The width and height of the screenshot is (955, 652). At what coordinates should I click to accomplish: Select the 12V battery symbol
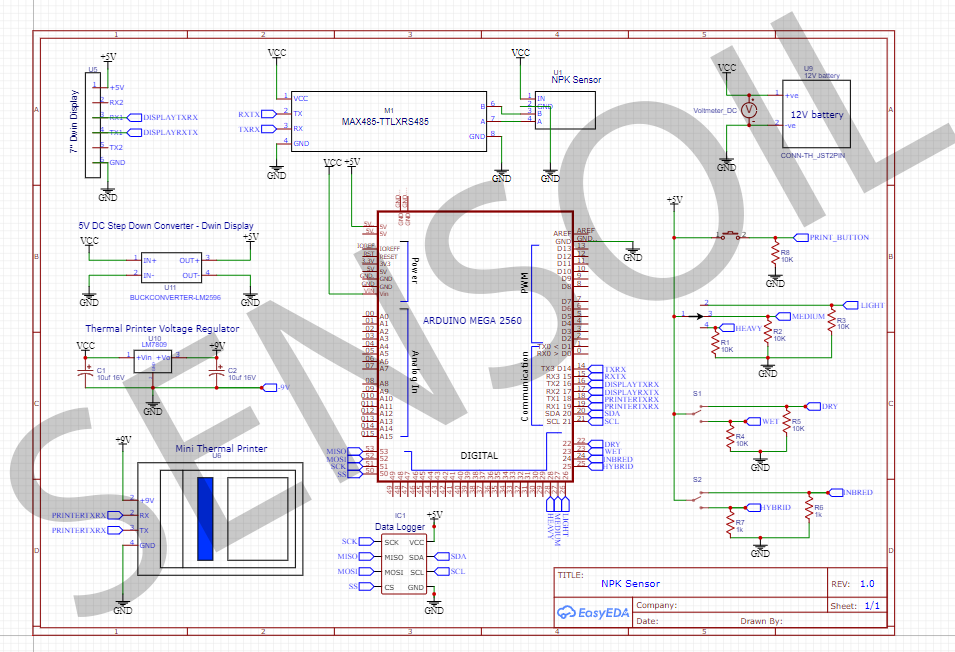(818, 112)
